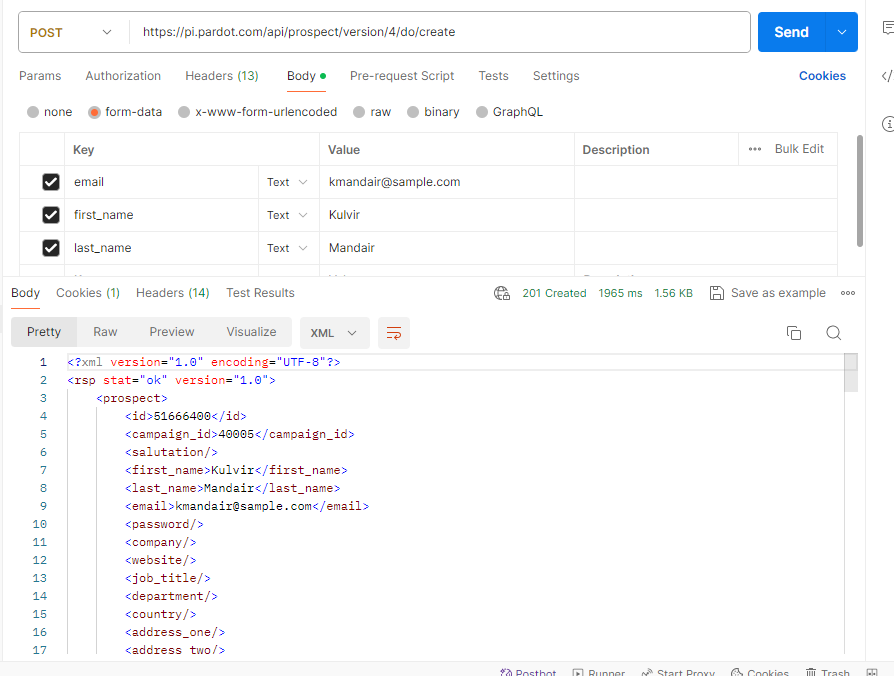Uncheck the first_name row checkbox
The width and height of the screenshot is (894, 676).
tap(51, 215)
